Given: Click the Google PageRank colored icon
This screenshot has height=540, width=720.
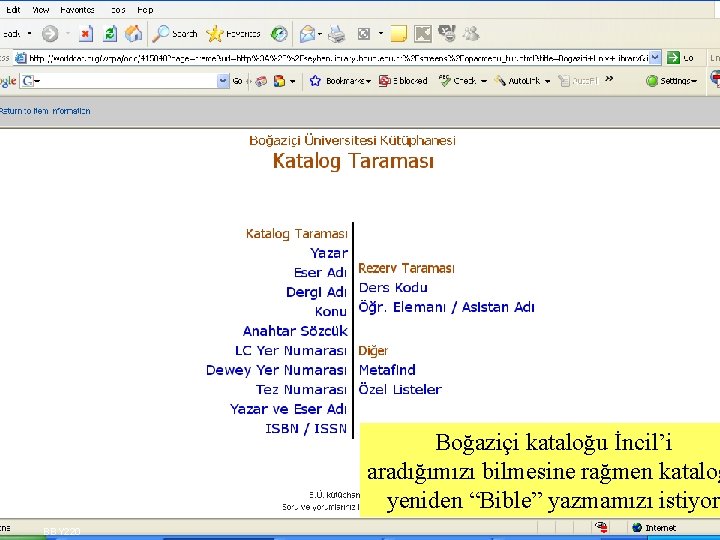Looking at the screenshot, I should pos(279,81).
